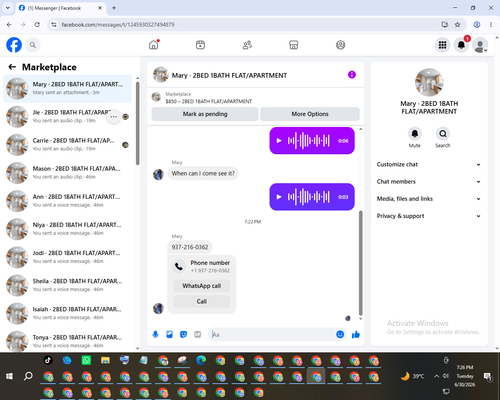Bookmark this page with the star

457,24
